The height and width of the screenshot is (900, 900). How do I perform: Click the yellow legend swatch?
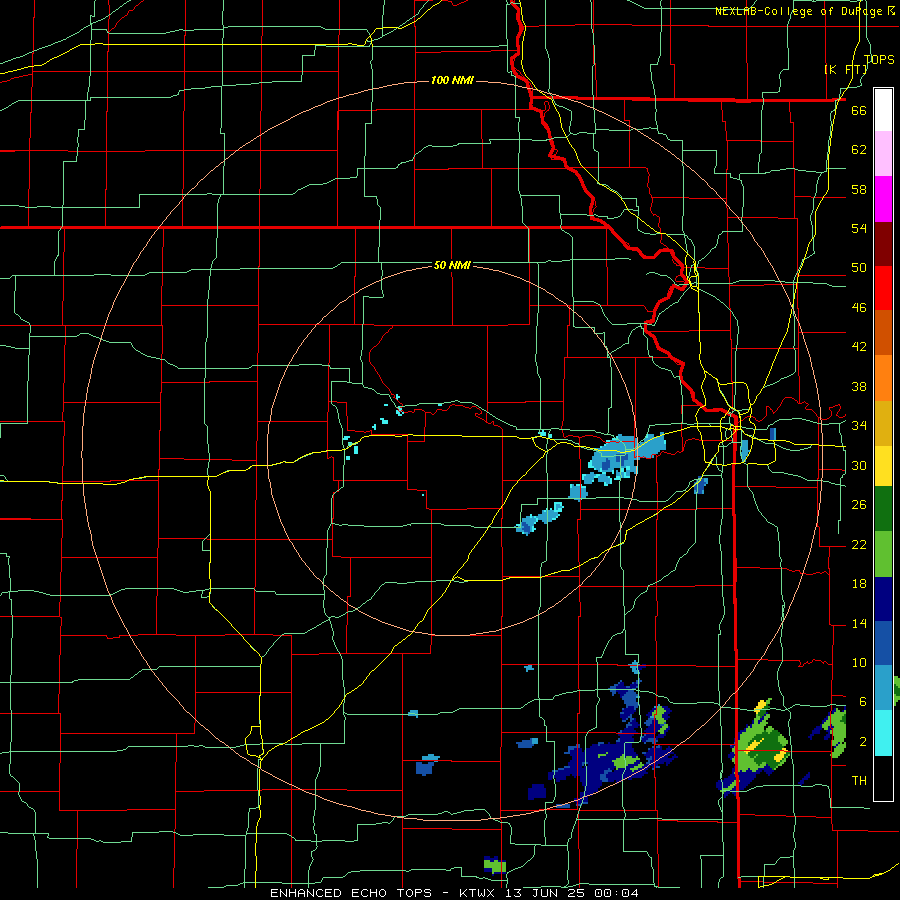pyautogui.click(x=883, y=466)
